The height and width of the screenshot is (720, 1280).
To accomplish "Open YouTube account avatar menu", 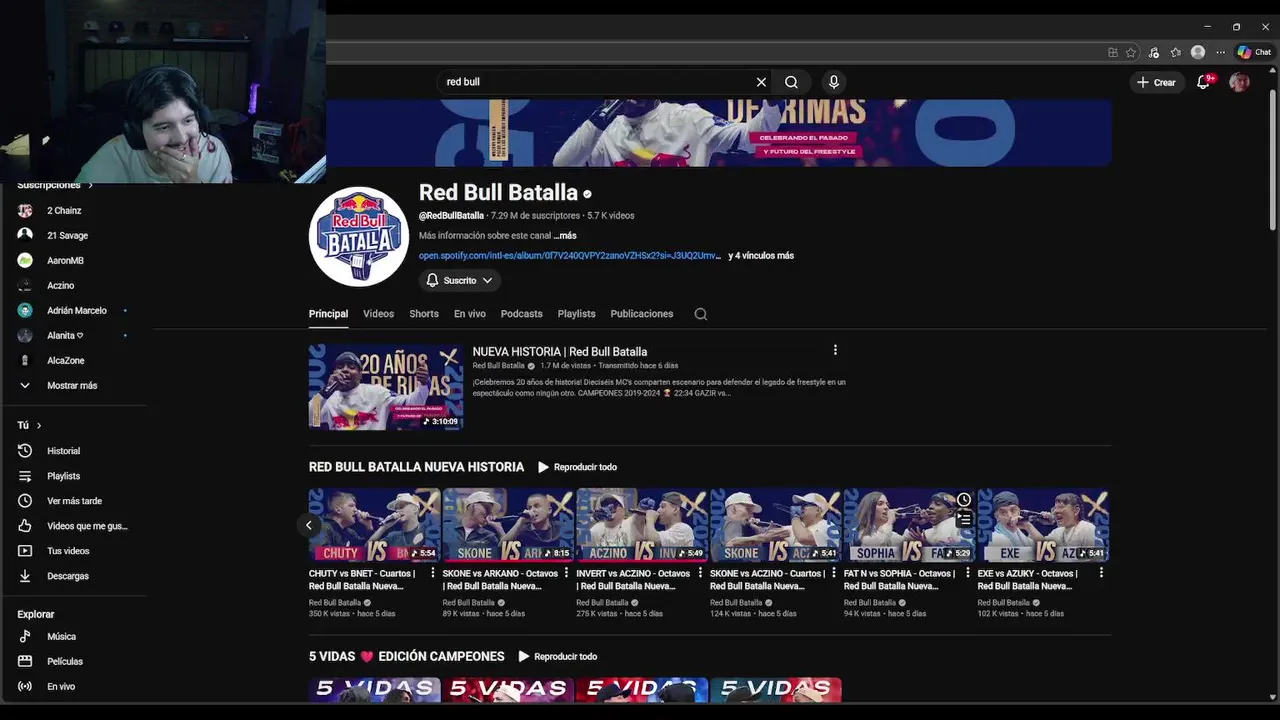I will coord(1239,82).
